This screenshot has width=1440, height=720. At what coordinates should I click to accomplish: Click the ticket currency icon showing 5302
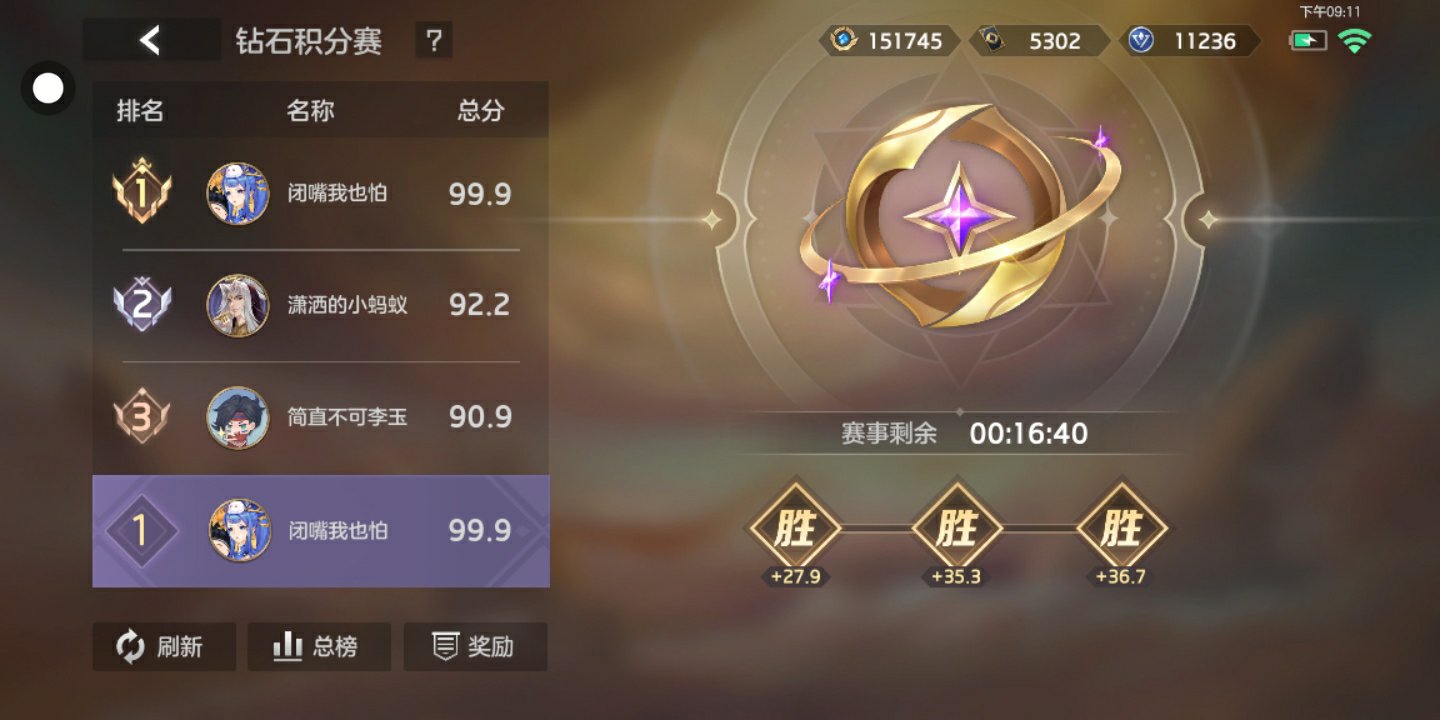click(994, 41)
